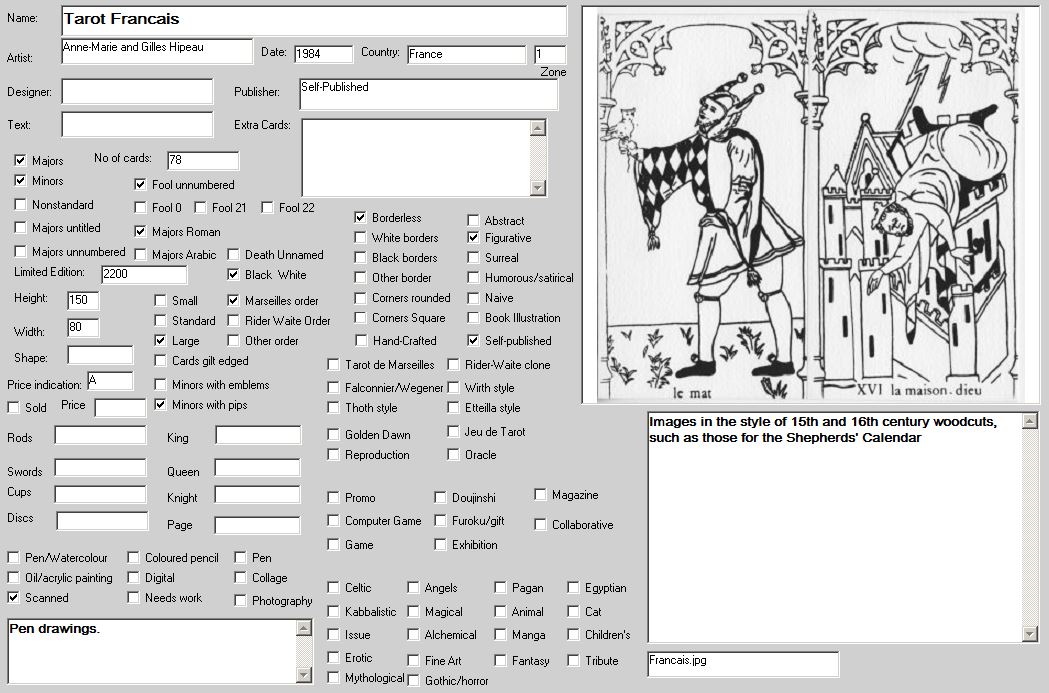1049x693 pixels.
Task: Enable the Hand-Crafted checkbox
Action: [x=361, y=341]
